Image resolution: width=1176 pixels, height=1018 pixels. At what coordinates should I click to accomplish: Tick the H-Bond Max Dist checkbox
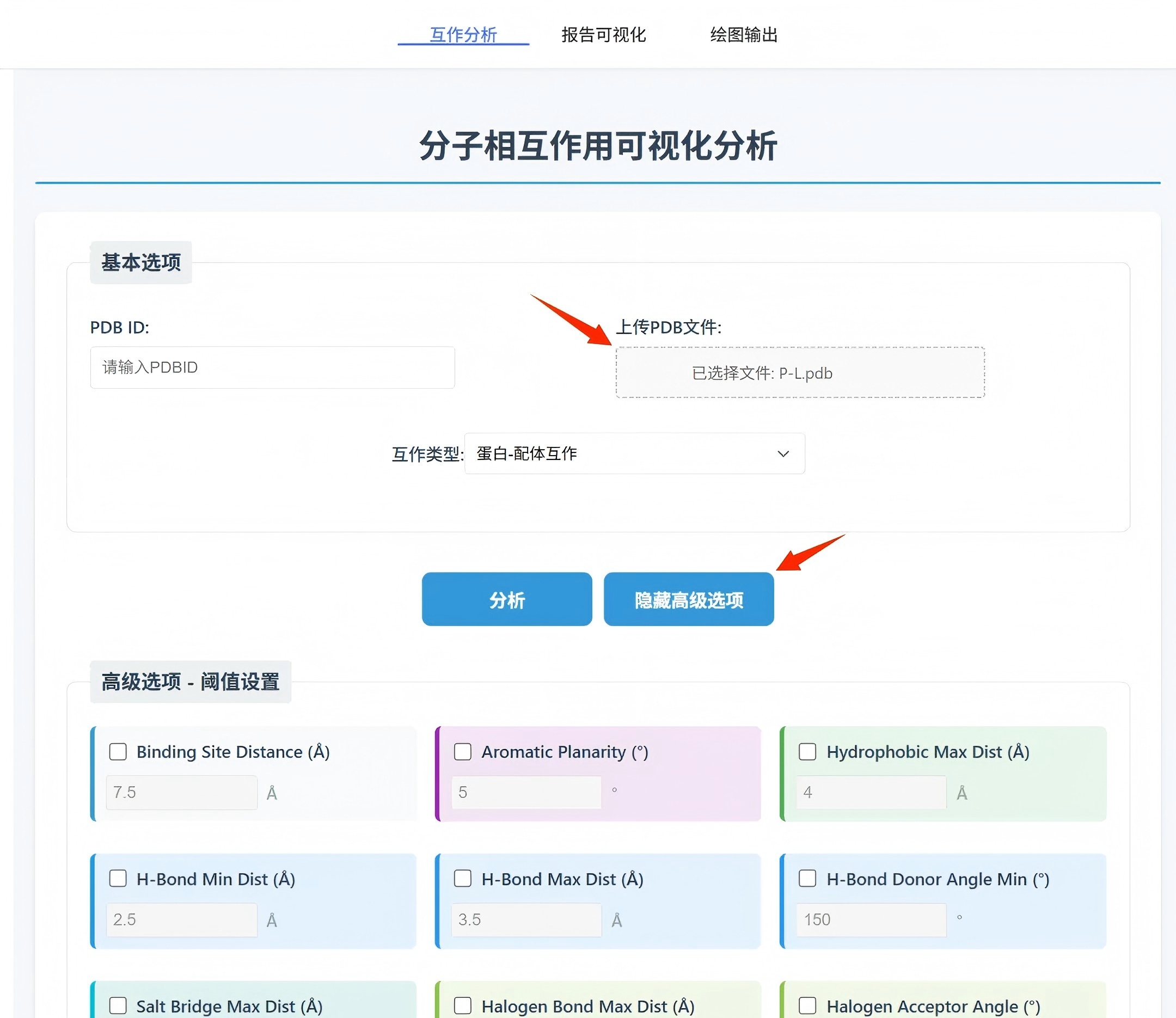point(463,879)
